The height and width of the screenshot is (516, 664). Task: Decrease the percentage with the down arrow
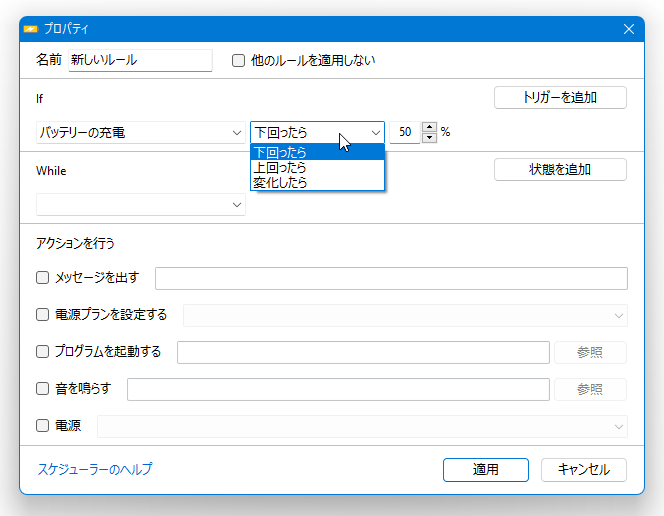coord(429,138)
